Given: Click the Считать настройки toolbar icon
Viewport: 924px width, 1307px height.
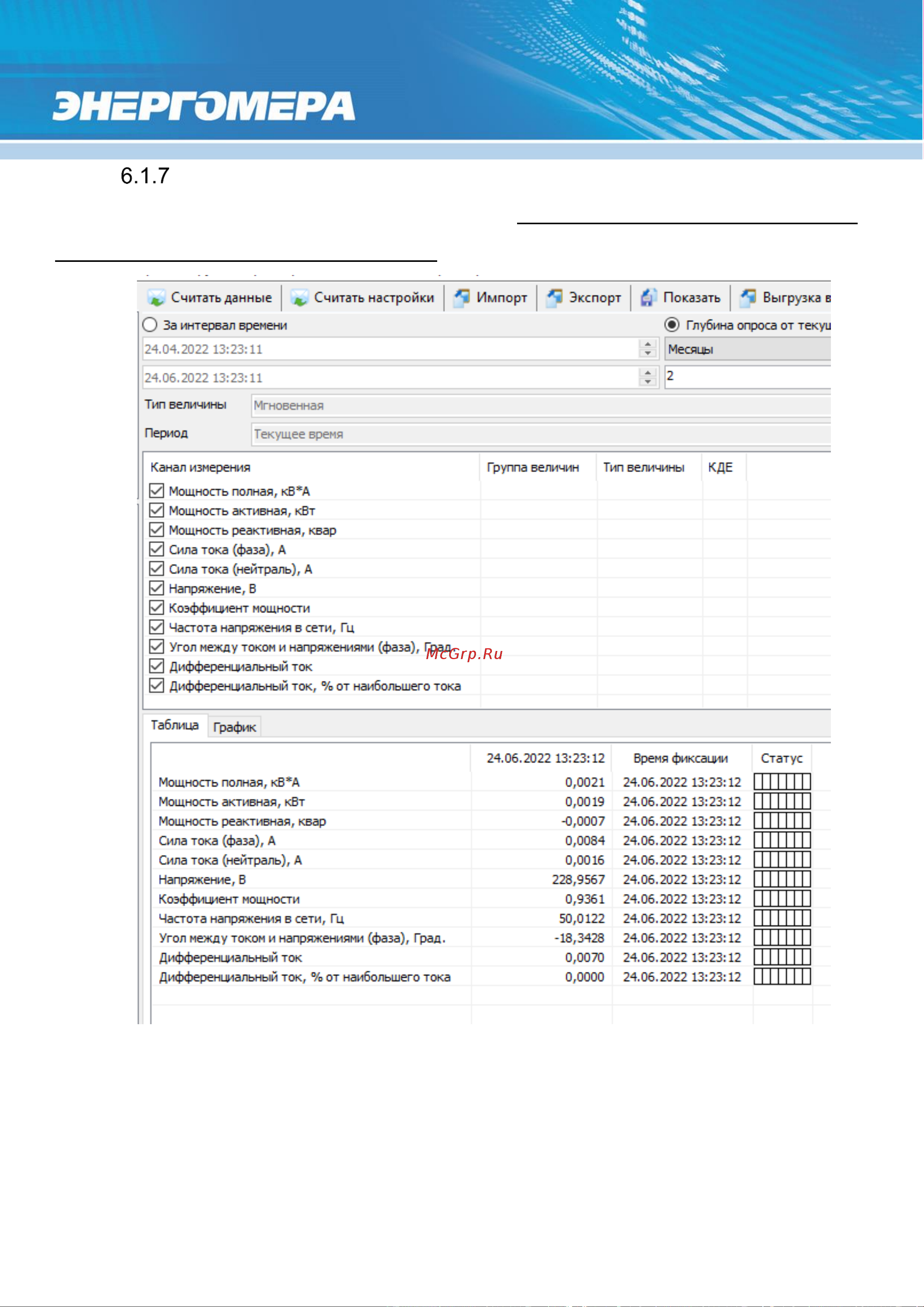Looking at the screenshot, I should coord(299,298).
